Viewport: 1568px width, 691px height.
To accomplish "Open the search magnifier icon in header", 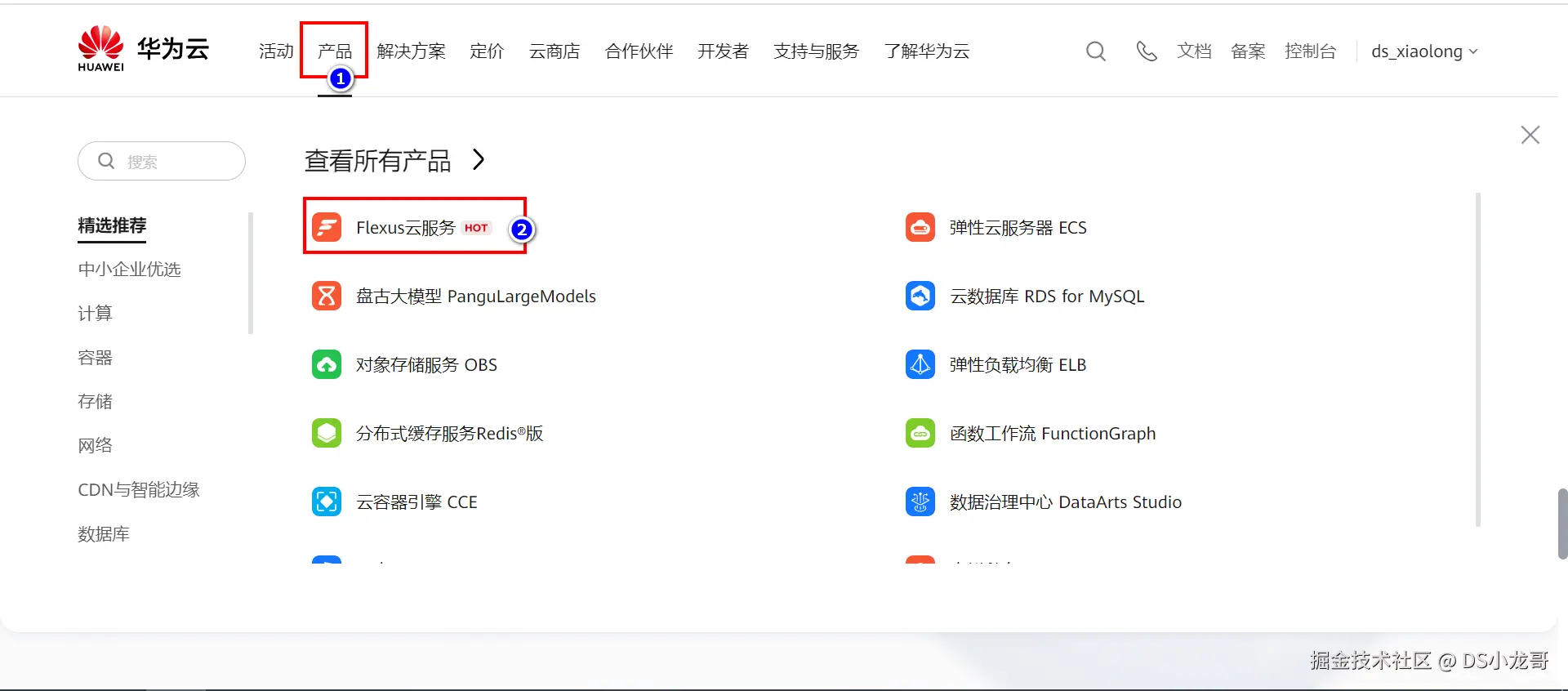I will (x=1096, y=51).
